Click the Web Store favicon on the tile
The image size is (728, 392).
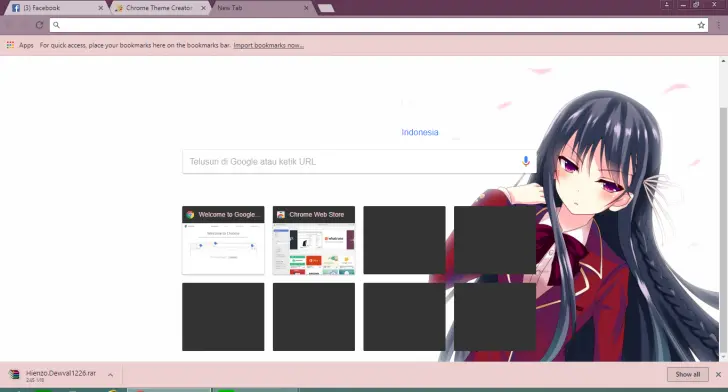[x=281, y=215]
